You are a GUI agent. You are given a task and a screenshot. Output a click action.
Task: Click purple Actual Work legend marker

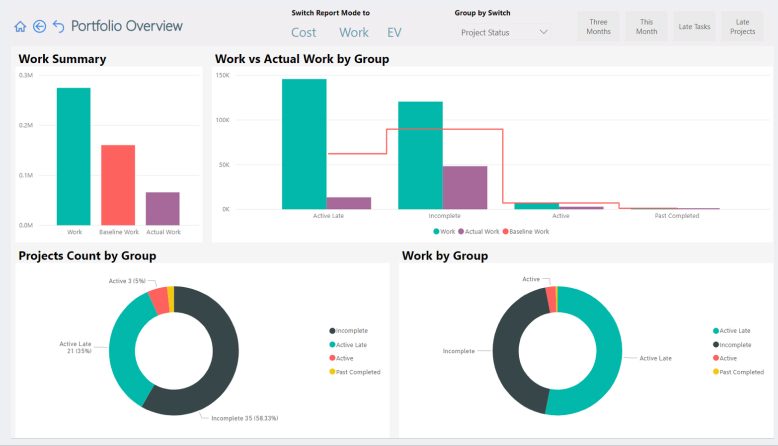(461, 232)
